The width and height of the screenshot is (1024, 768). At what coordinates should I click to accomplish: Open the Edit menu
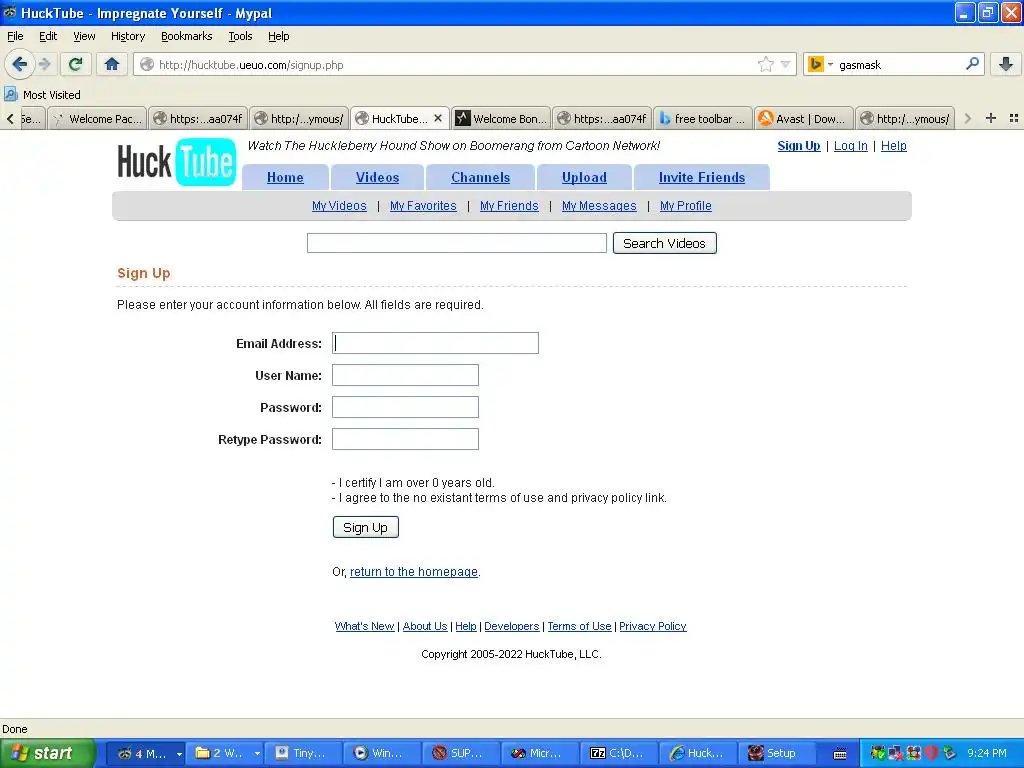click(x=48, y=36)
